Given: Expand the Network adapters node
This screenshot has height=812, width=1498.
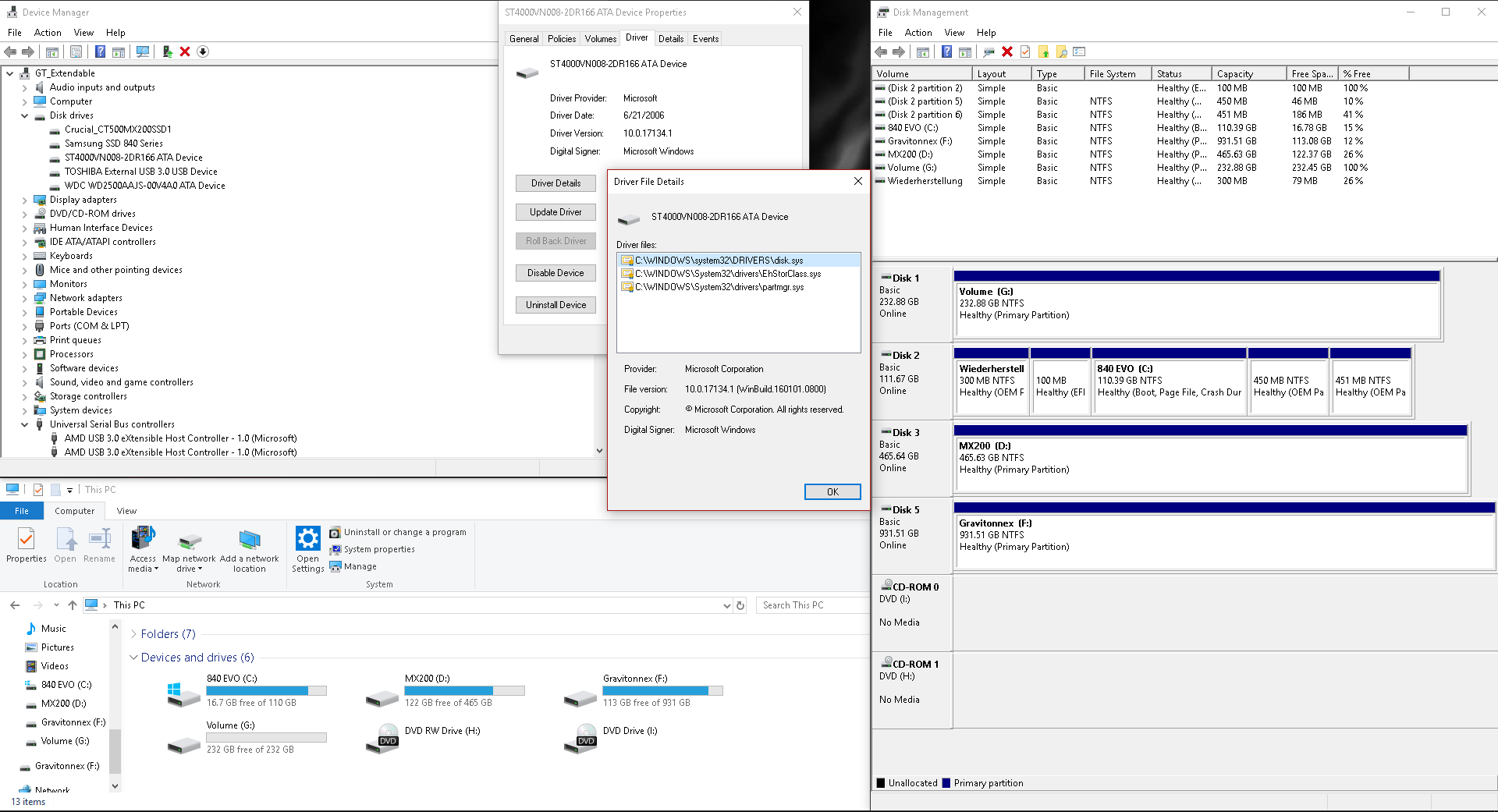Looking at the screenshot, I should pyautogui.click(x=24, y=298).
